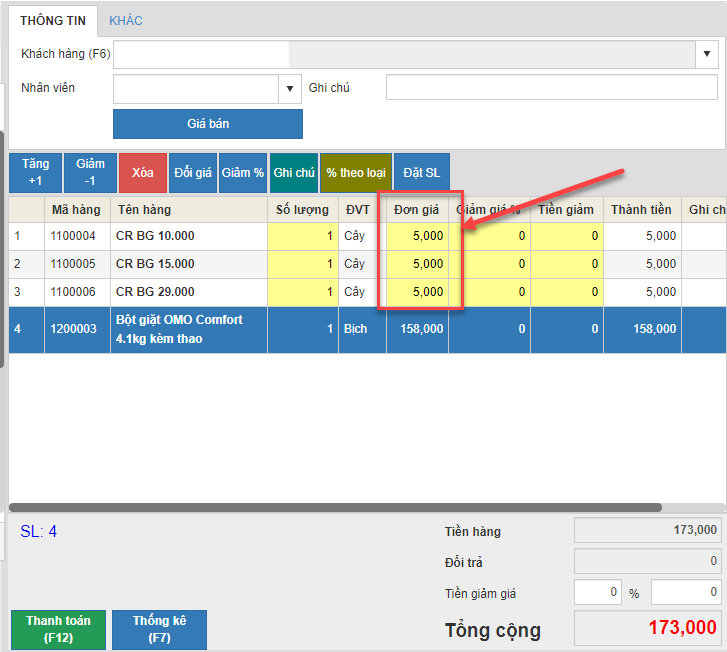Click the Giảm -1 button
The width and height of the screenshot is (727, 652).
point(90,172)
